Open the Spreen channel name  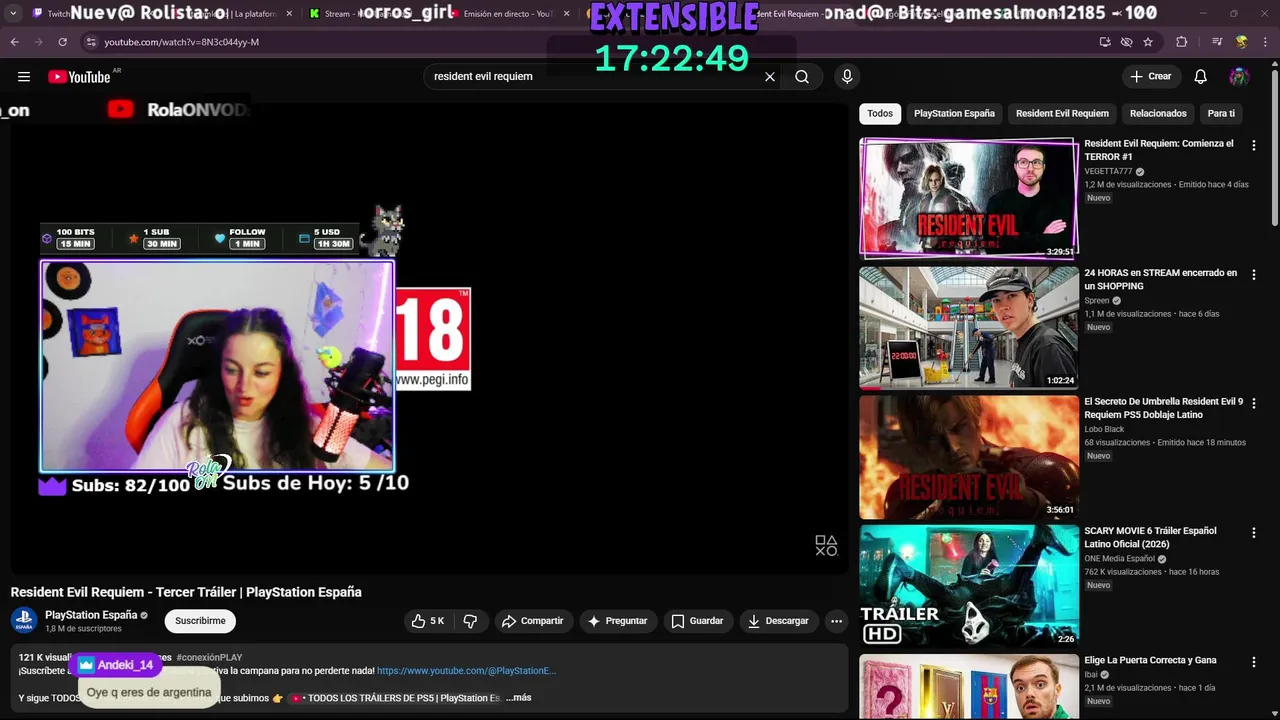(1097, 301)
